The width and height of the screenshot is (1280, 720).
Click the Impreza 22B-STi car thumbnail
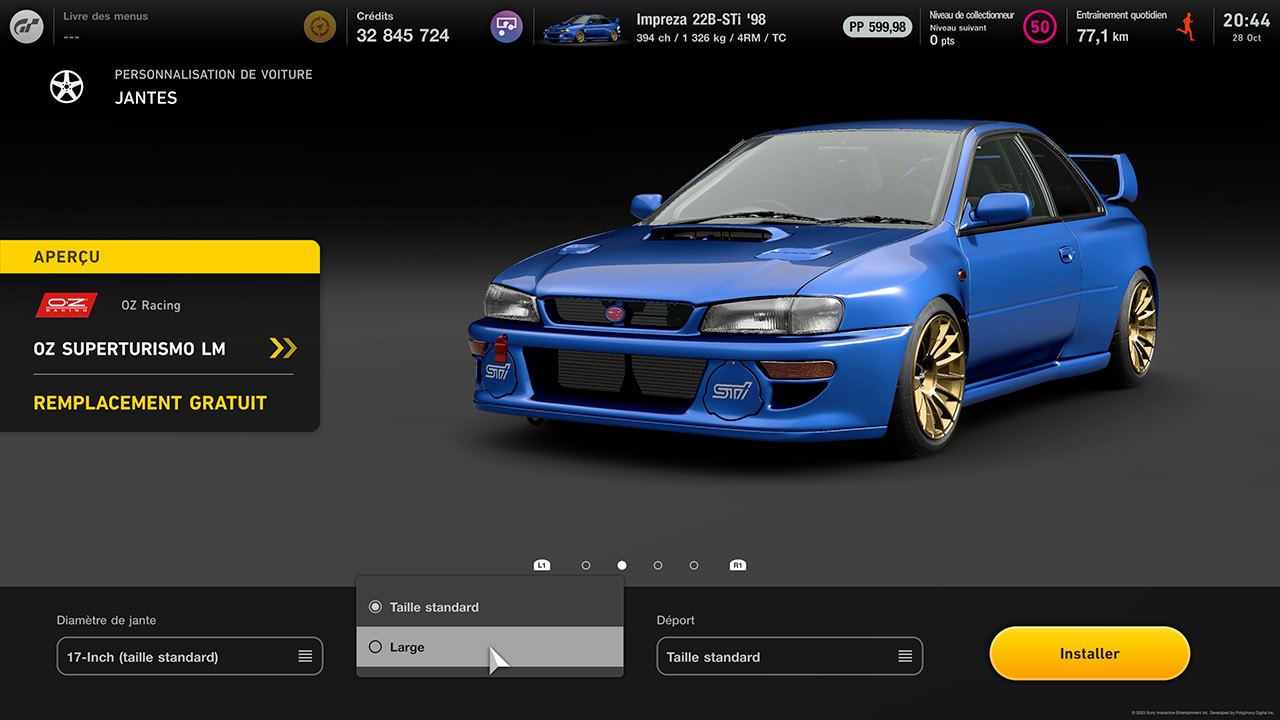(x=581, y=28)
